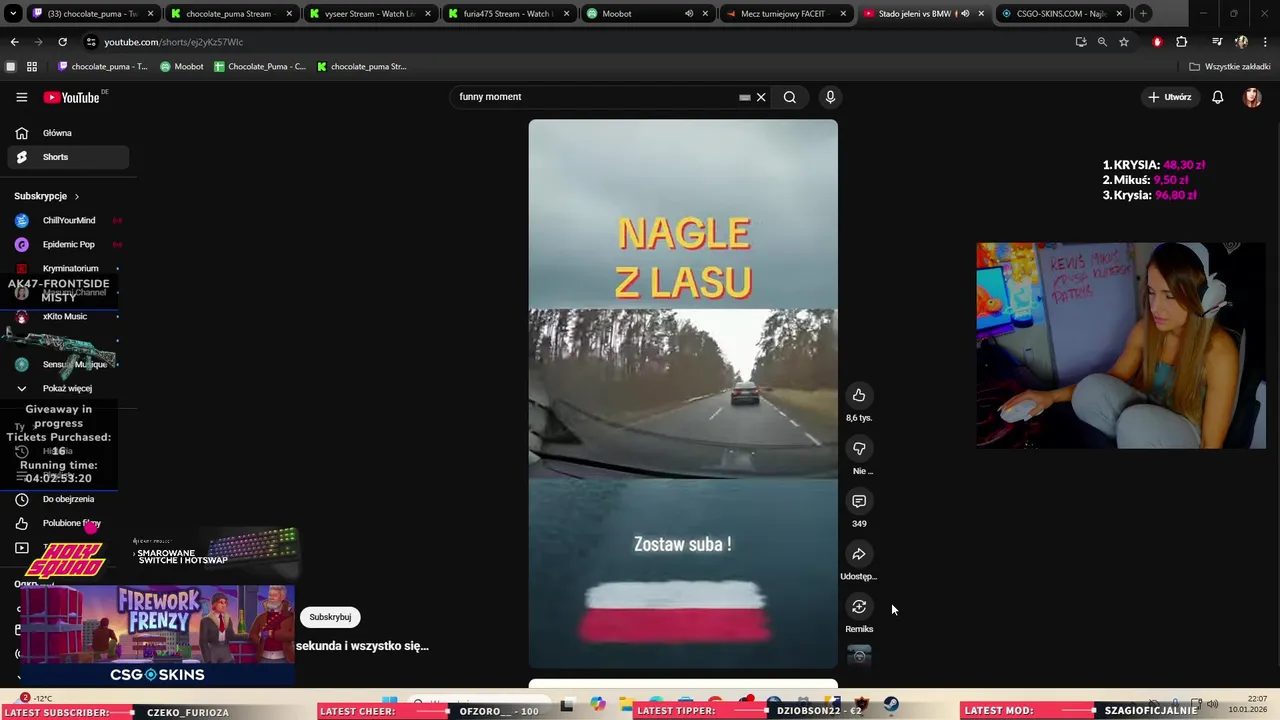
Task: Open Wszystkie zakładki bookmarks folder
Action: [1230, 67]
